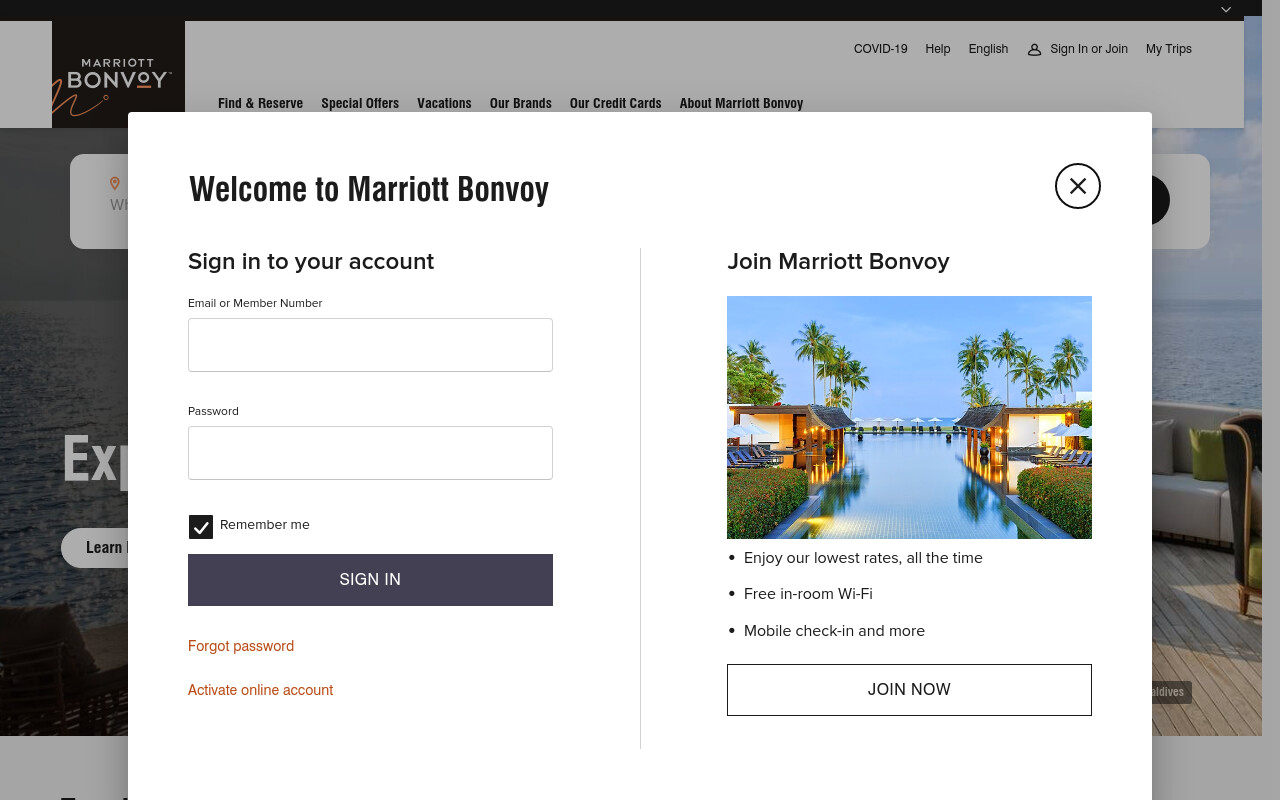This screenshot has width=1280, height=800.
Task: Open the About Marriott Bonvoy menu
Action: click(x=741, y=103)
